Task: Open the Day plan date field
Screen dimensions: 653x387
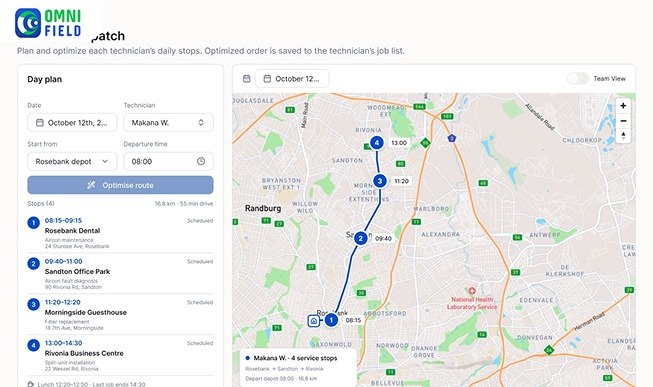Action: [72, 122]
